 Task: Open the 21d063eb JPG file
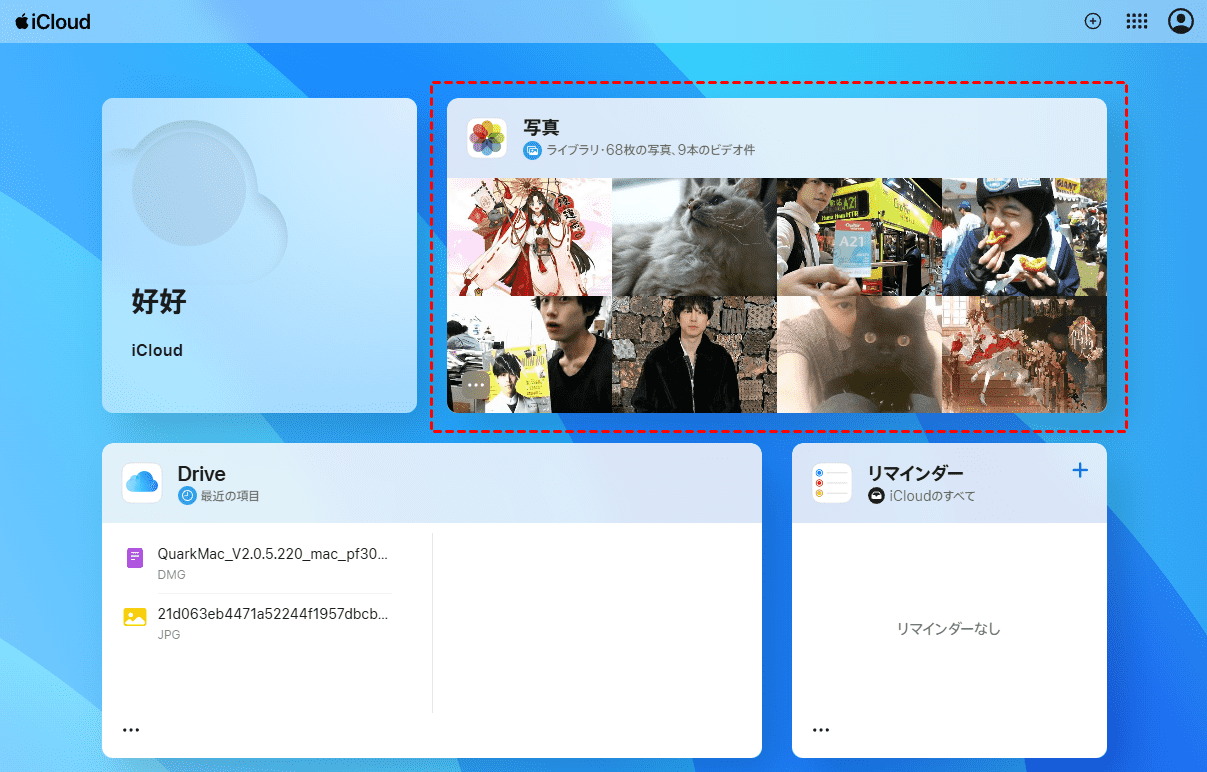(x=272, y=614)
